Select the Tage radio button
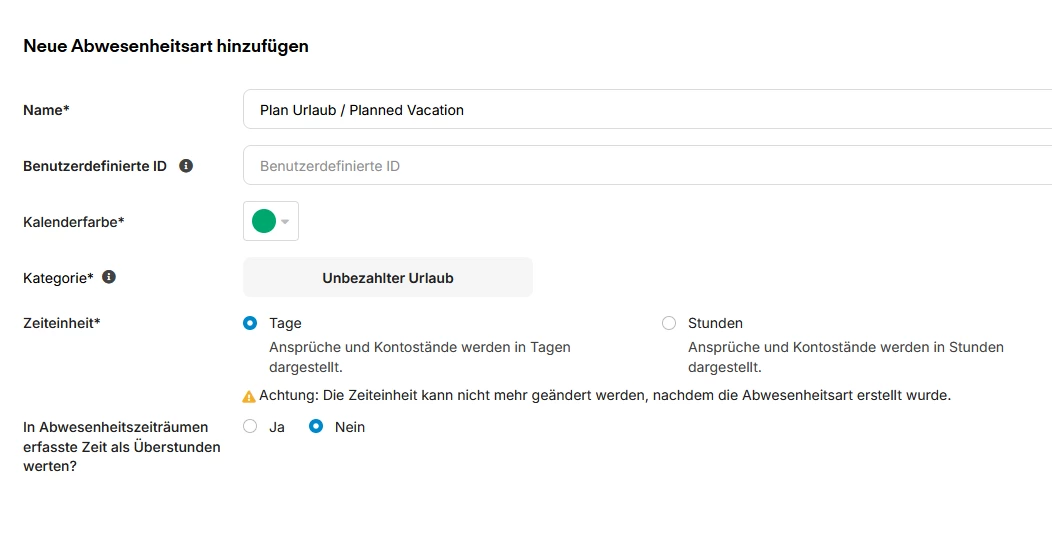 click(x=250, y=323)
